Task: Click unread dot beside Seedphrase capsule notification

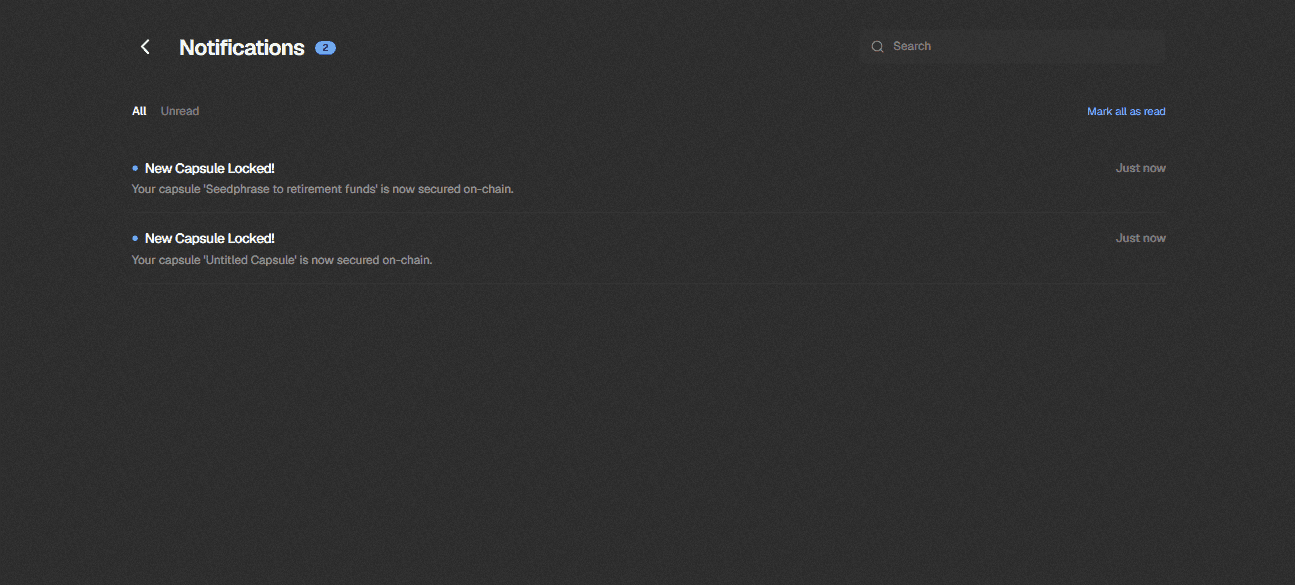Action: click(135, 168)
